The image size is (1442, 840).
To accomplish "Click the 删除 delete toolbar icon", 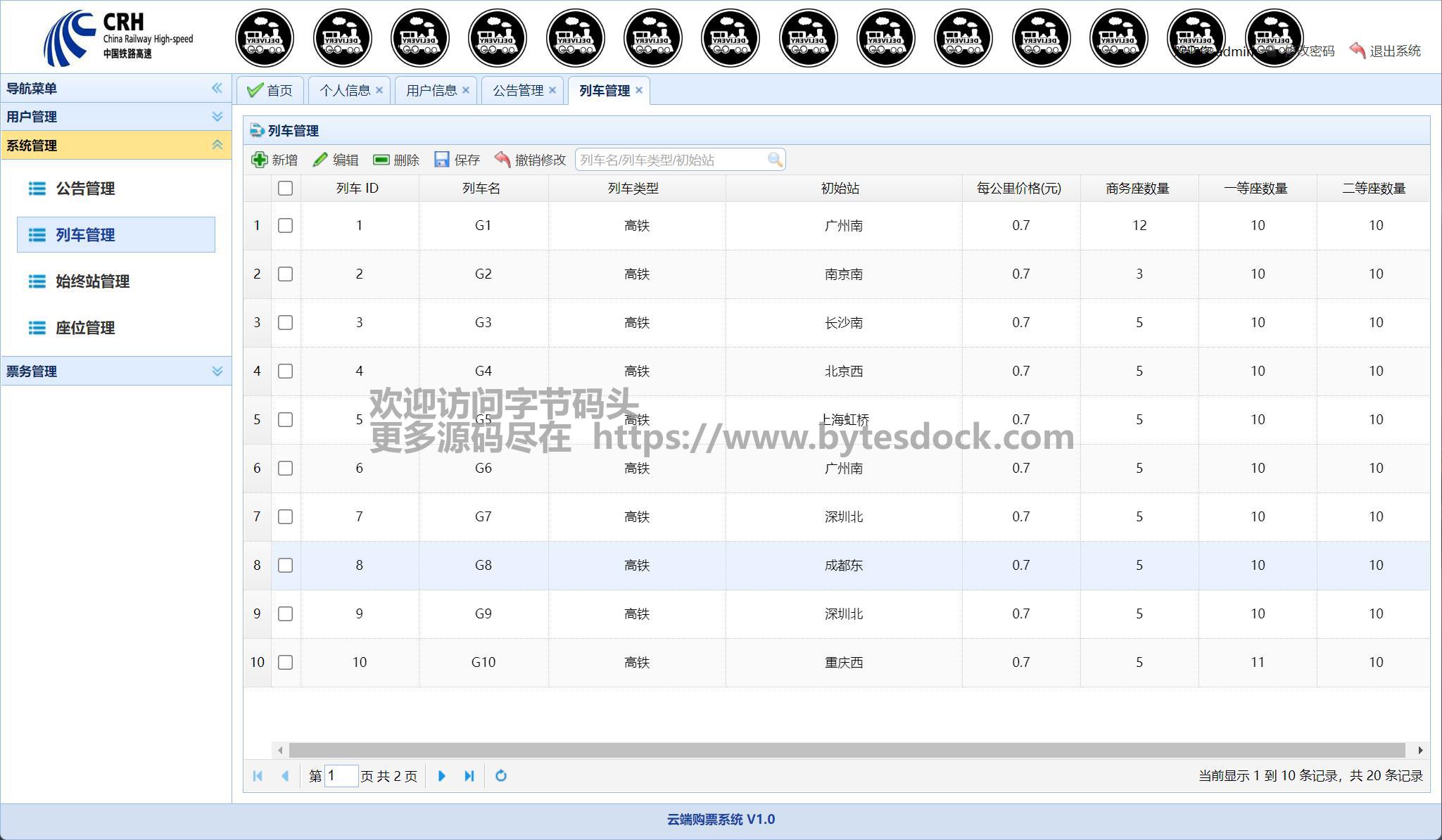I will pyautogui.click(x=381, y=160).
